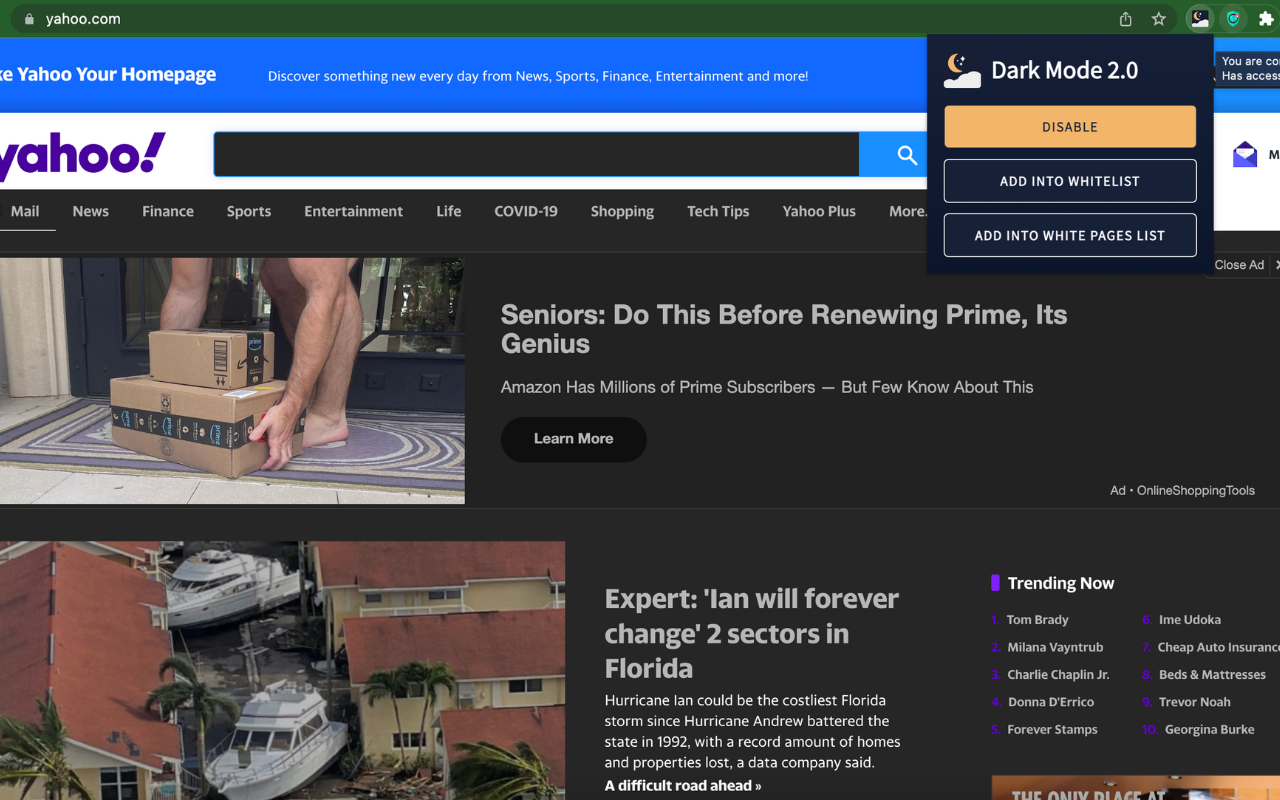Open trending topic Cheap Auto Insurance

[1218, 647]
